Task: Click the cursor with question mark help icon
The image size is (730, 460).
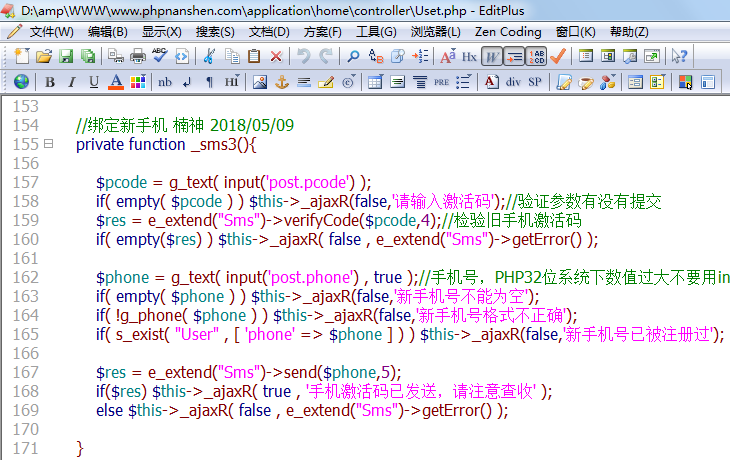Action: click(679, 56)
